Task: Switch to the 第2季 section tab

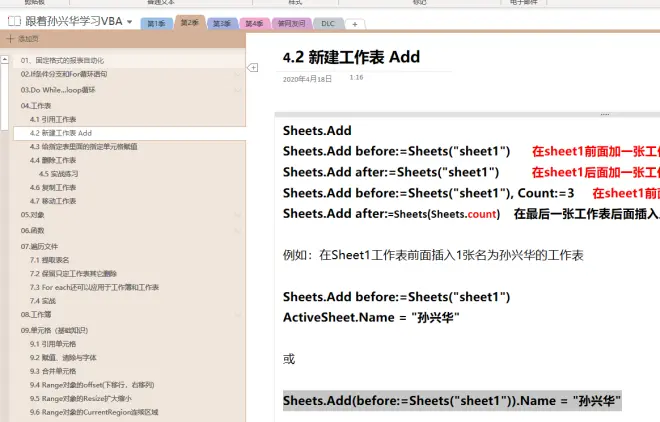Action: 190,22
